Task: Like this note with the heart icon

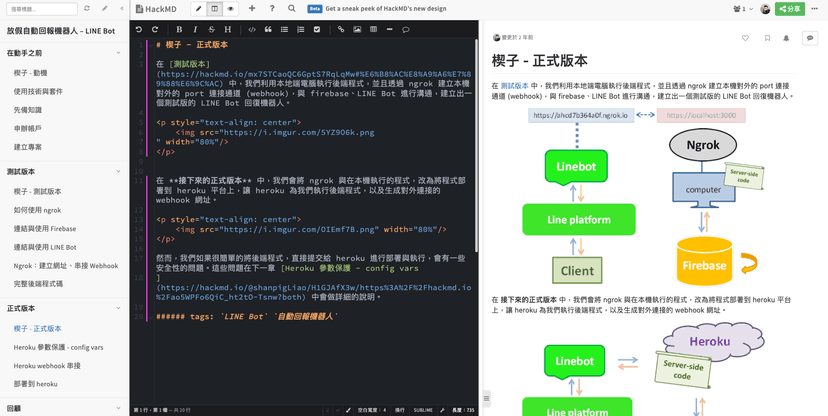Action: click(x=745, y=38)
